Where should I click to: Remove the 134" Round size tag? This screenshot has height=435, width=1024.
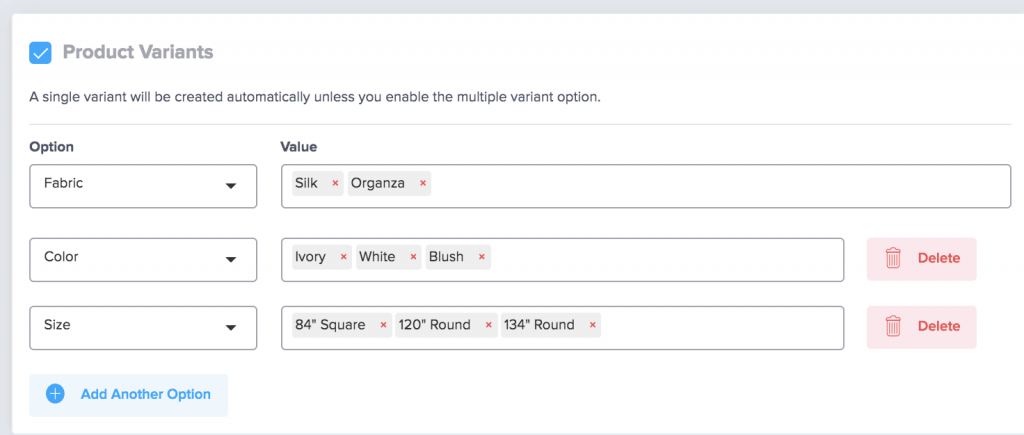(593, 325)
